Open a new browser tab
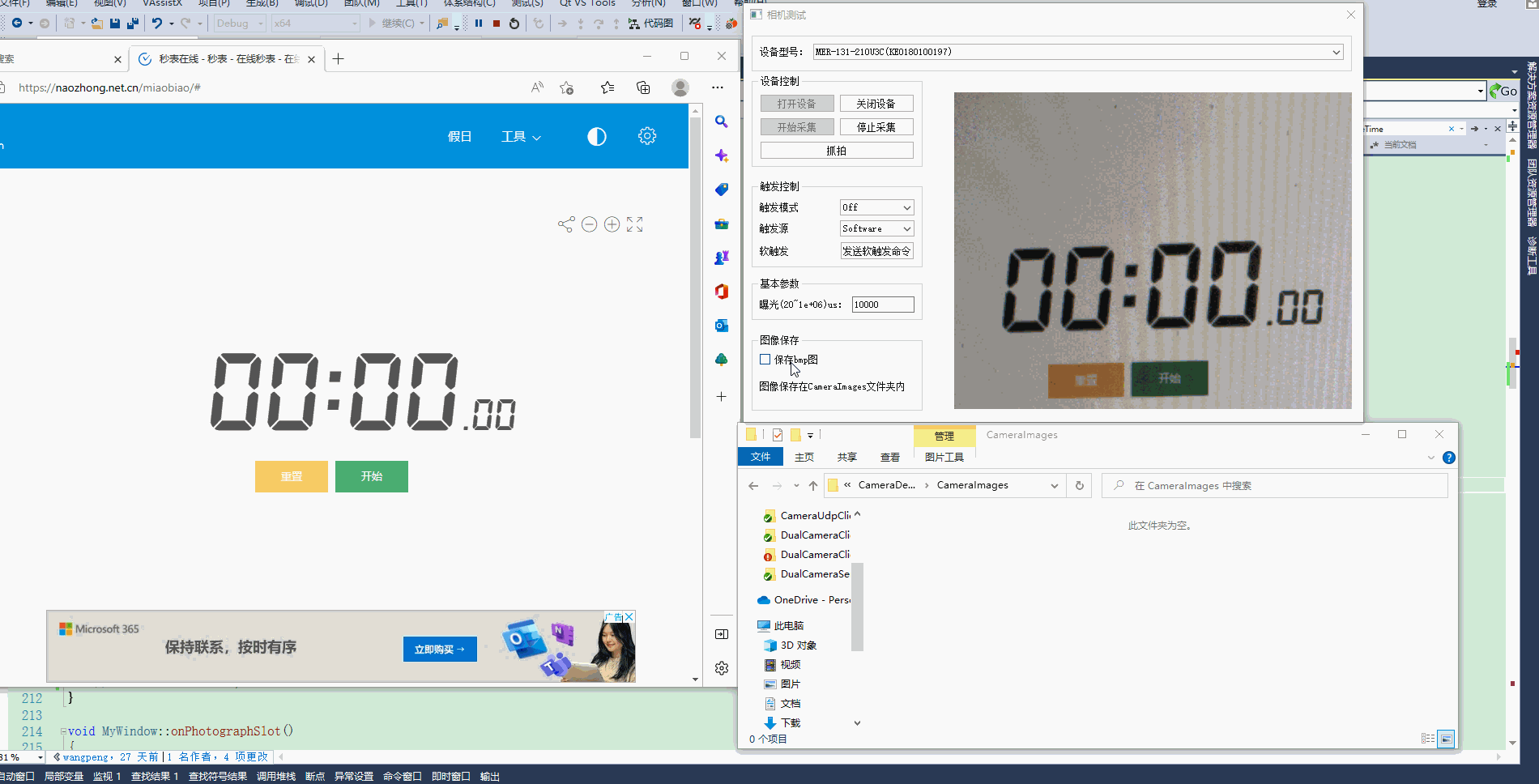1539x784 pixels. tap(339, 58)
